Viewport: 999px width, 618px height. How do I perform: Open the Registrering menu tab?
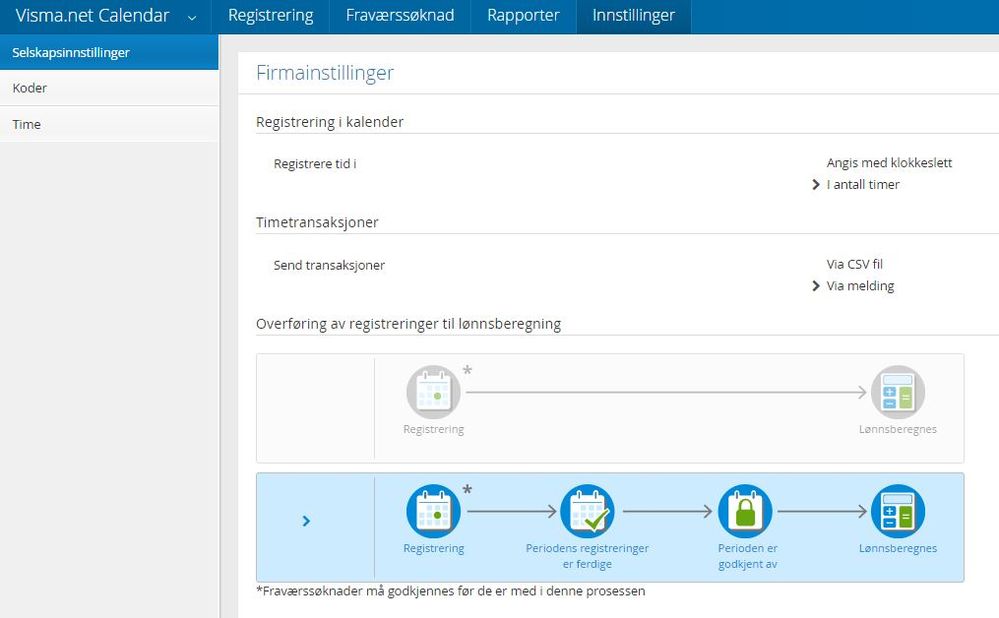271,16
